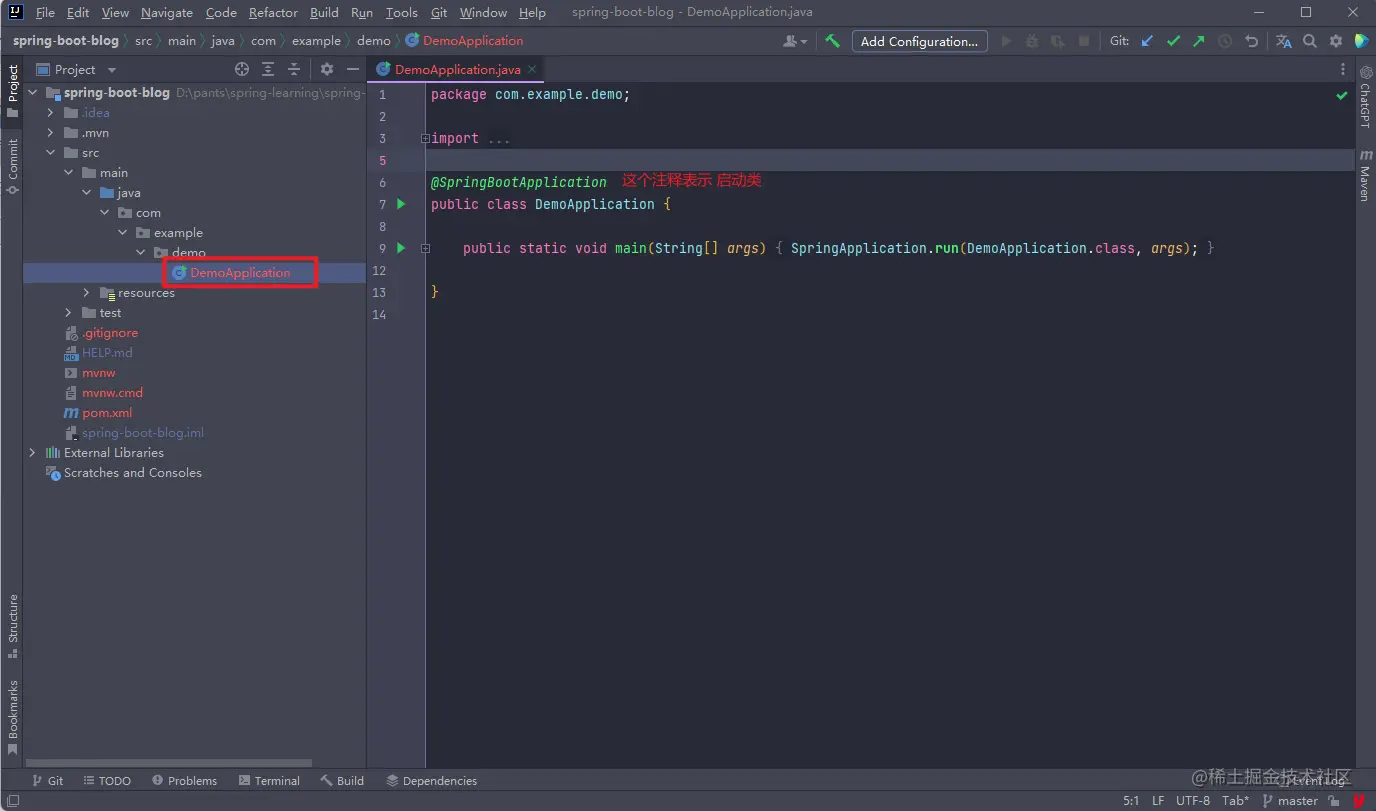Expand the resources folder node
This screenshot has width=1376, height=811.
click(86, 293)
